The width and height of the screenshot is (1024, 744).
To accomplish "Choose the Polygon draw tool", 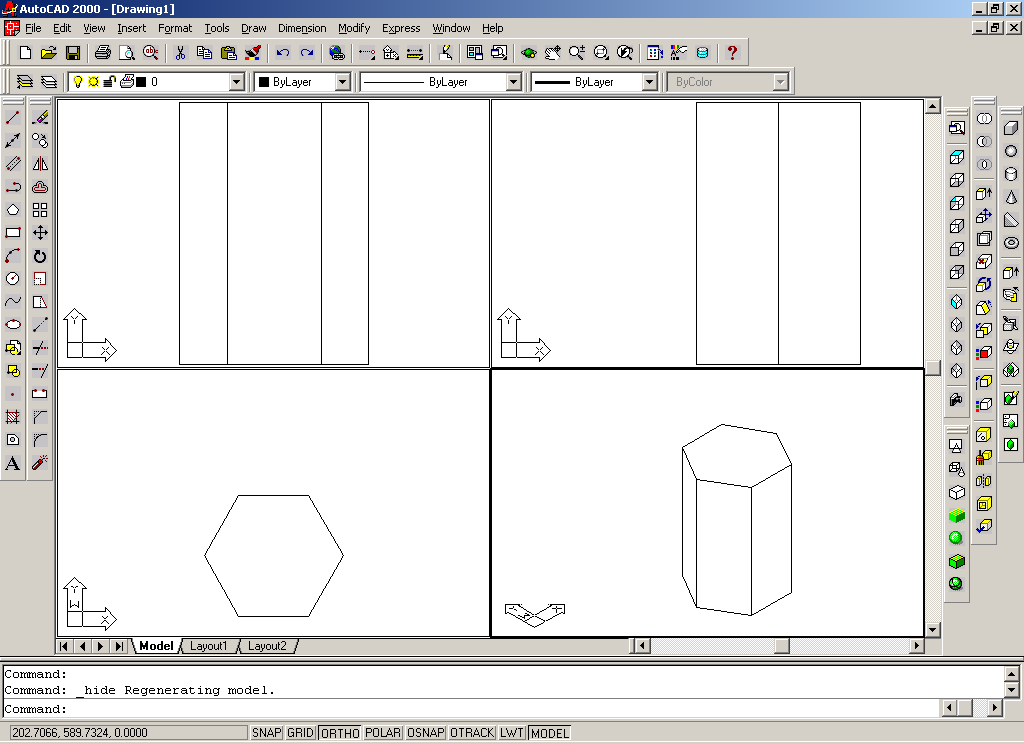I will point(12,210).
